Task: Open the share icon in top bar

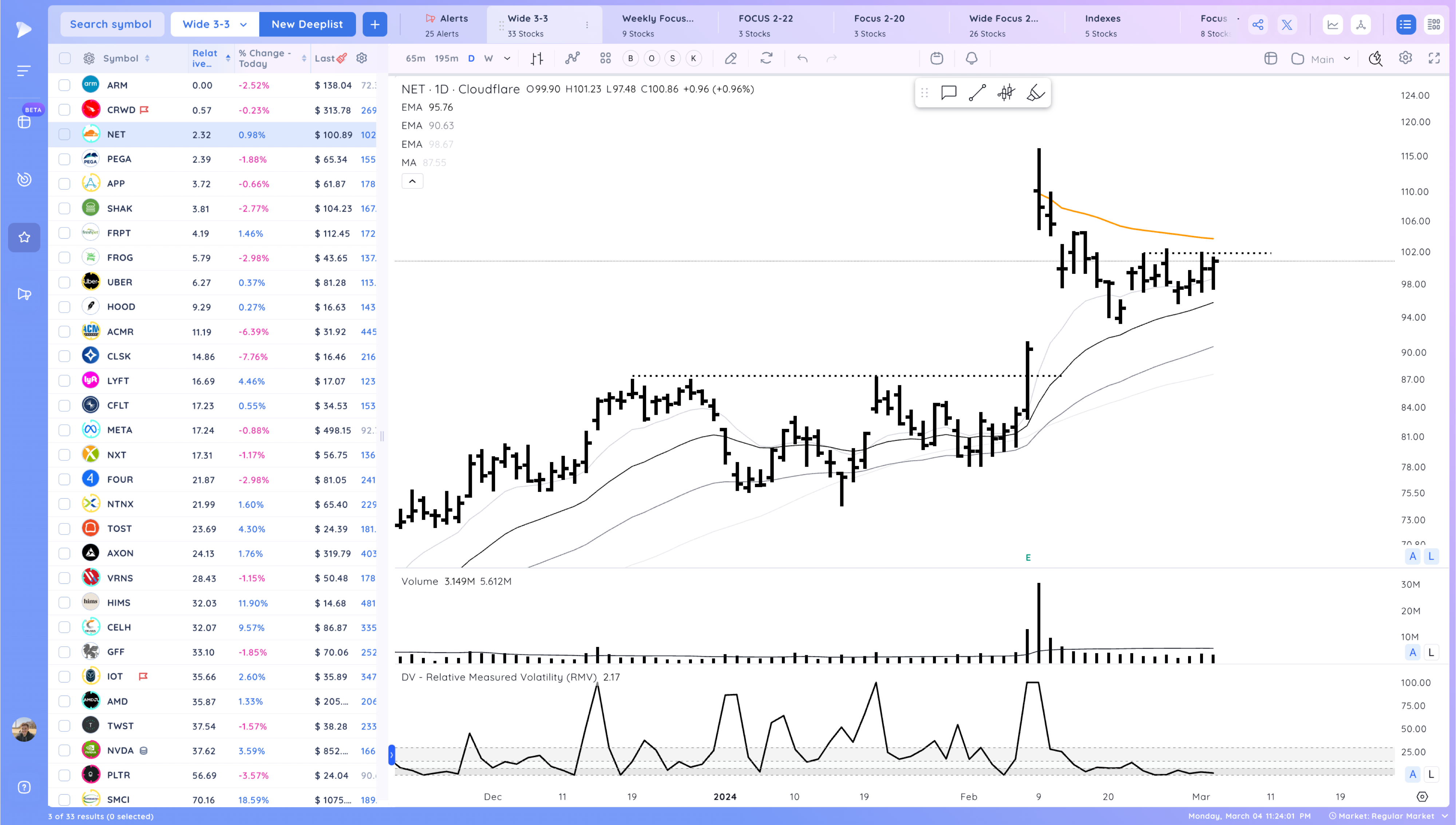Action: point(1258,24)
